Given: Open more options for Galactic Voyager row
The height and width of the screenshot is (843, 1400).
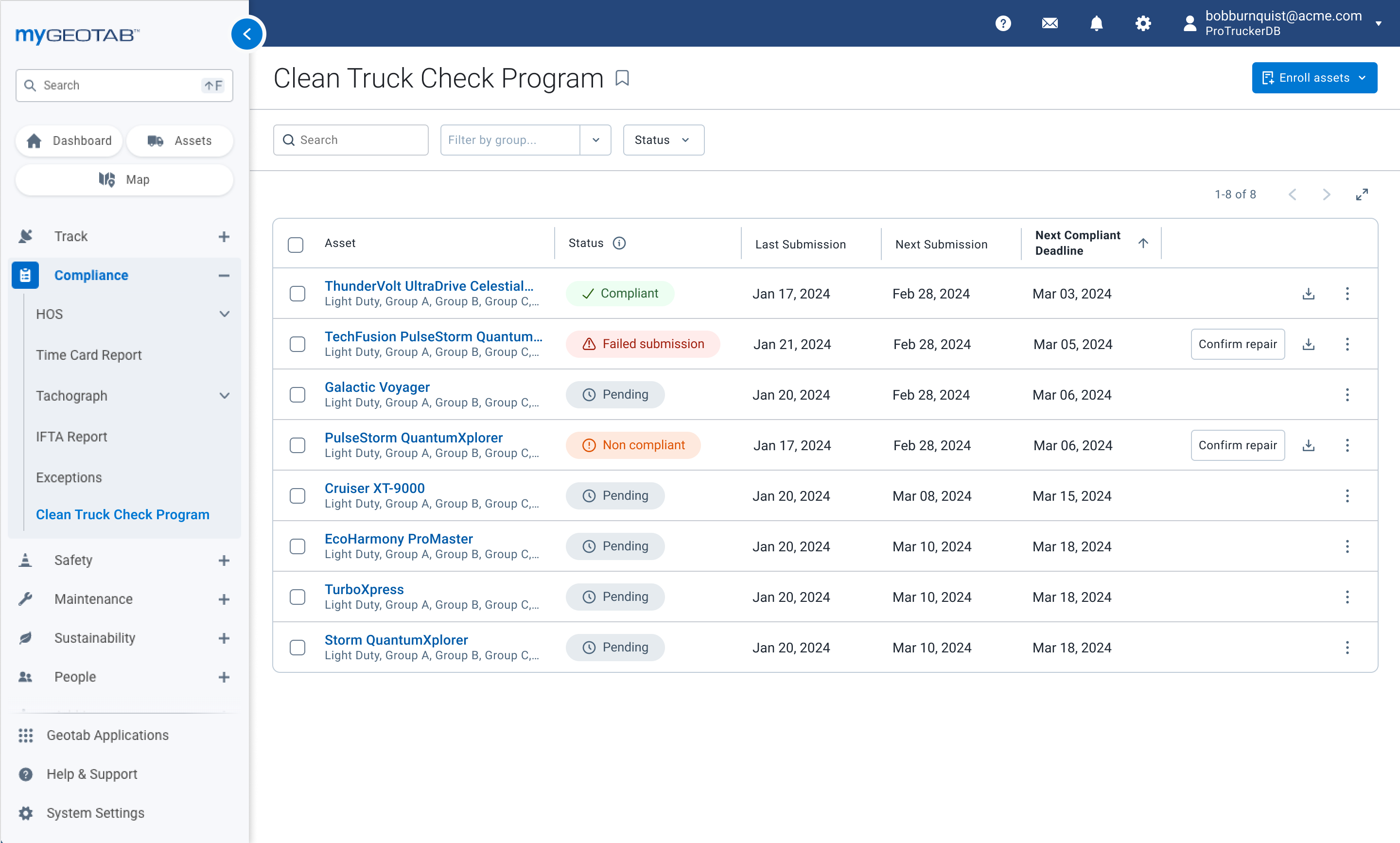Looking at the screenshot, I should (1347, 395).
